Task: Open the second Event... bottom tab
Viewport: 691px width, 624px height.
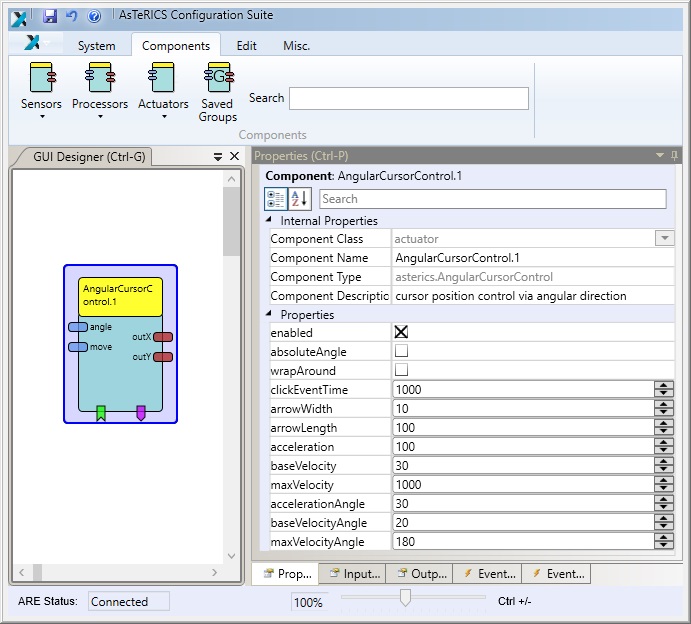Action: tap(557, 574)
